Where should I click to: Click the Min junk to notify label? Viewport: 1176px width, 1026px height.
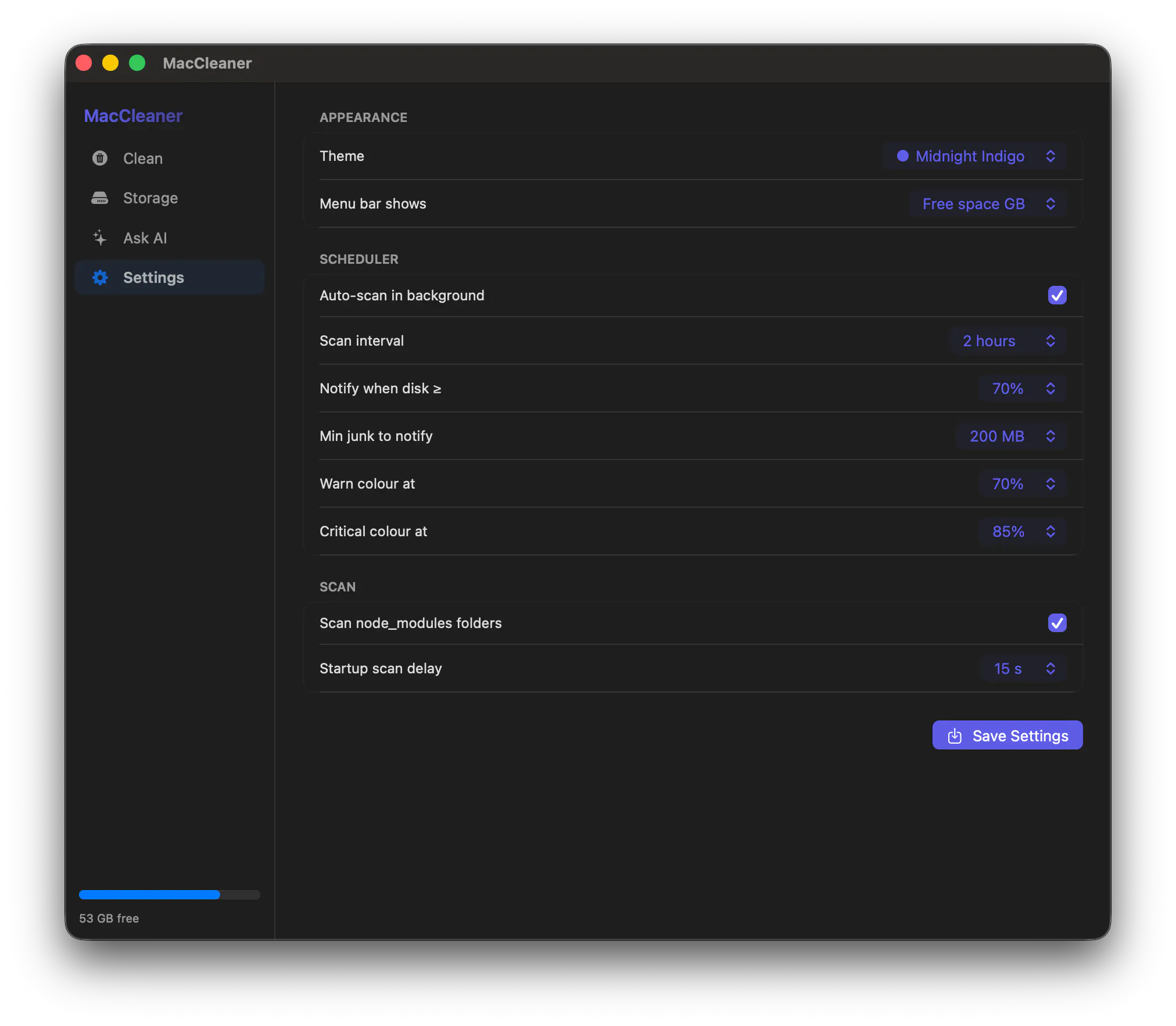(x=376, y=436)
